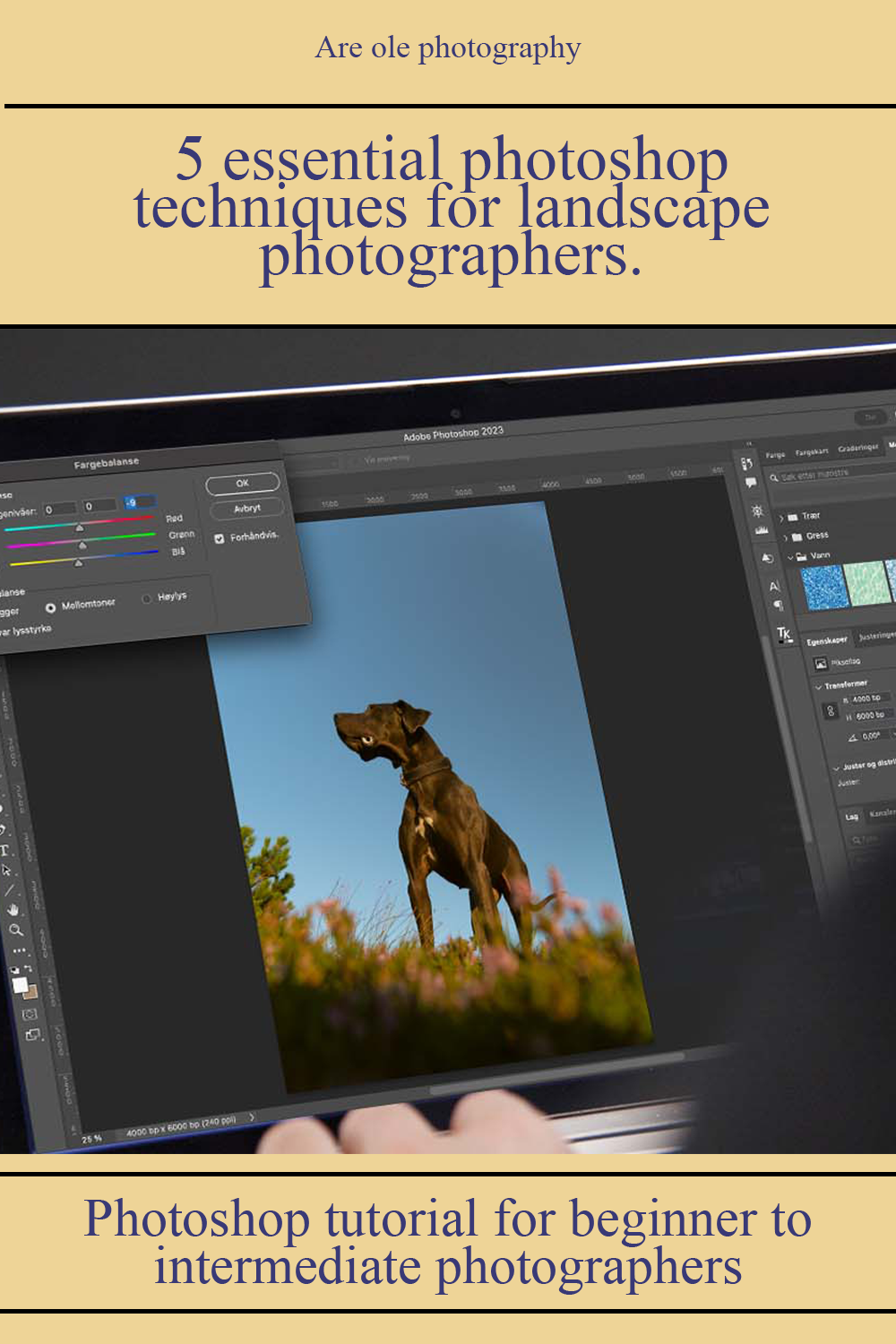Toggle the Forhåndvis preview checkbox

click(220, 538)
